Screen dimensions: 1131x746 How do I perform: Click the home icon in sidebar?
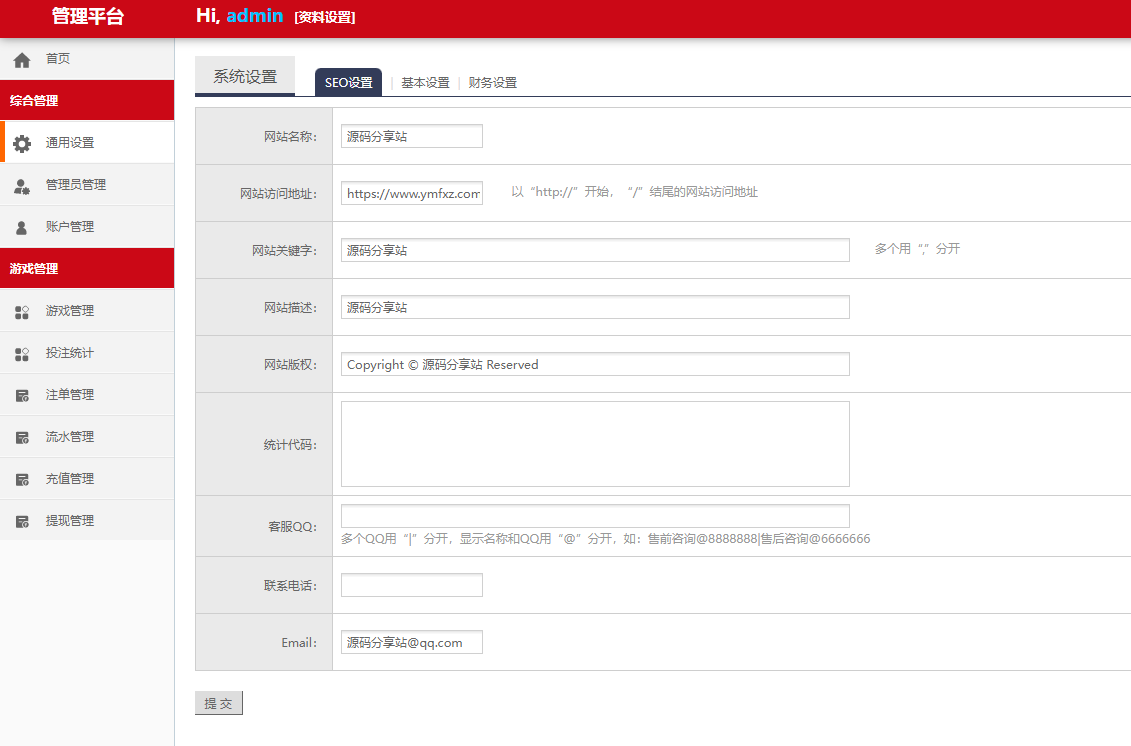click(x=22, y=60)
